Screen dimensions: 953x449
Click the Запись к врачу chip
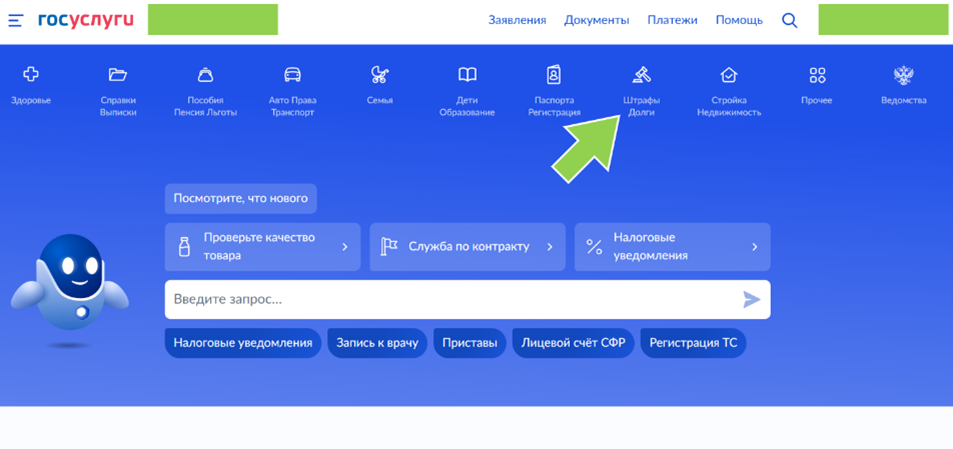point(377,343)
